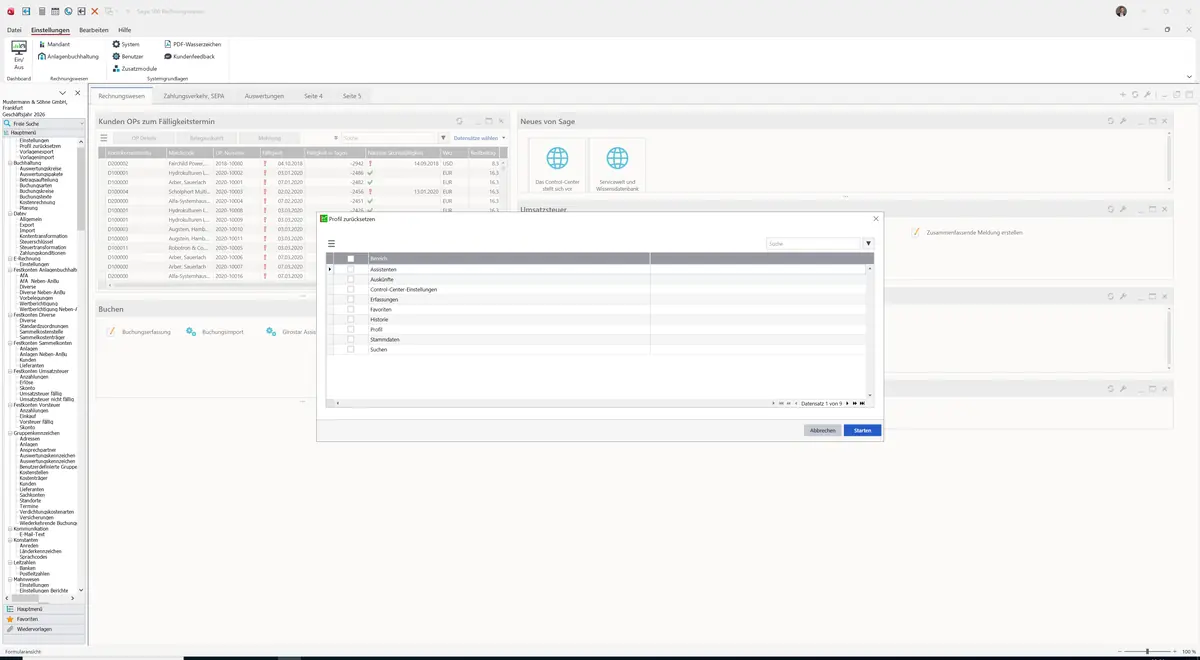Open Zusatzmodule in the ribbon
Image resolution: width=1200 pixels, height=660 pixels.
[x=135, y=68]
